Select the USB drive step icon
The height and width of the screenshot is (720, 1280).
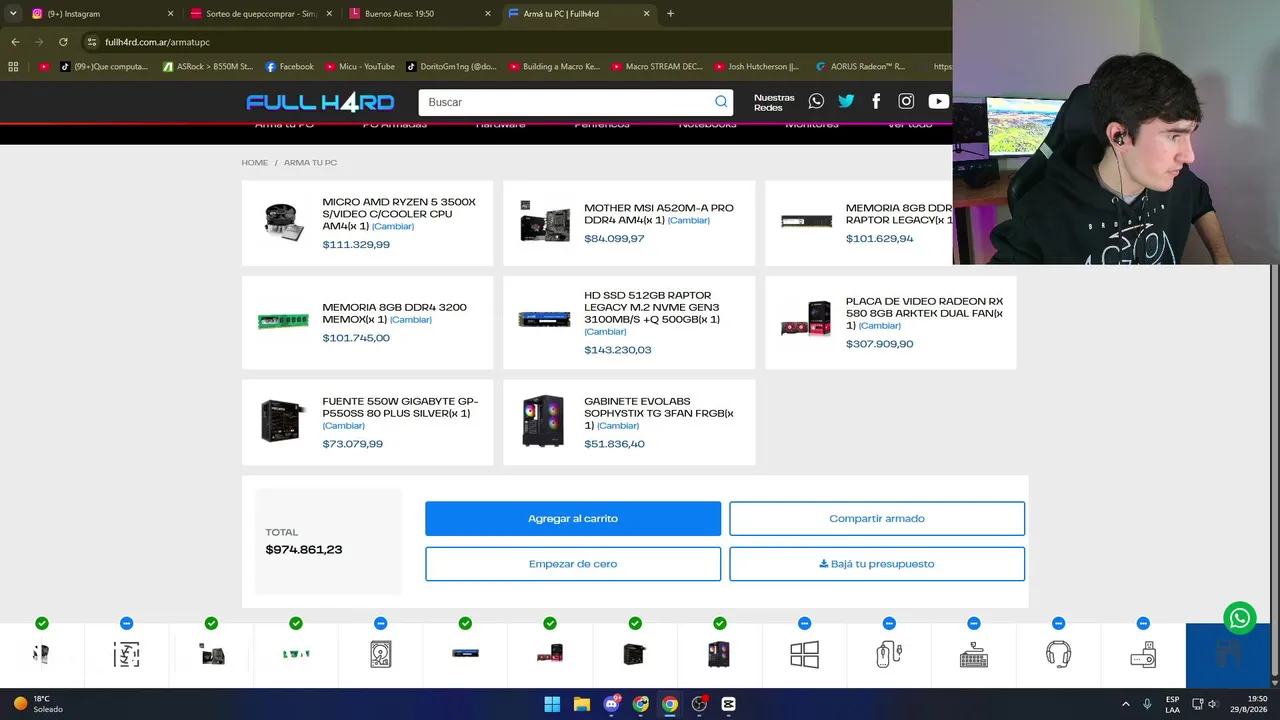tap(1143, 654)
